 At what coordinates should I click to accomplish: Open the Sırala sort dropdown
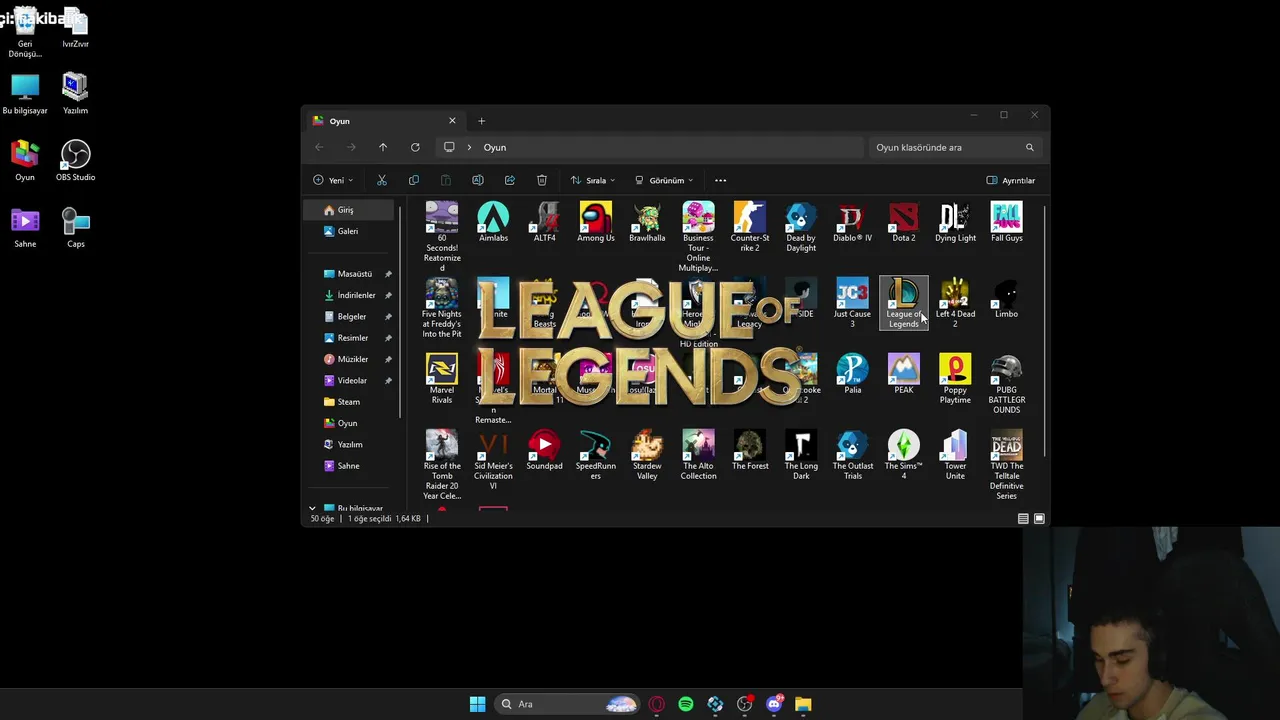(593, 180)
